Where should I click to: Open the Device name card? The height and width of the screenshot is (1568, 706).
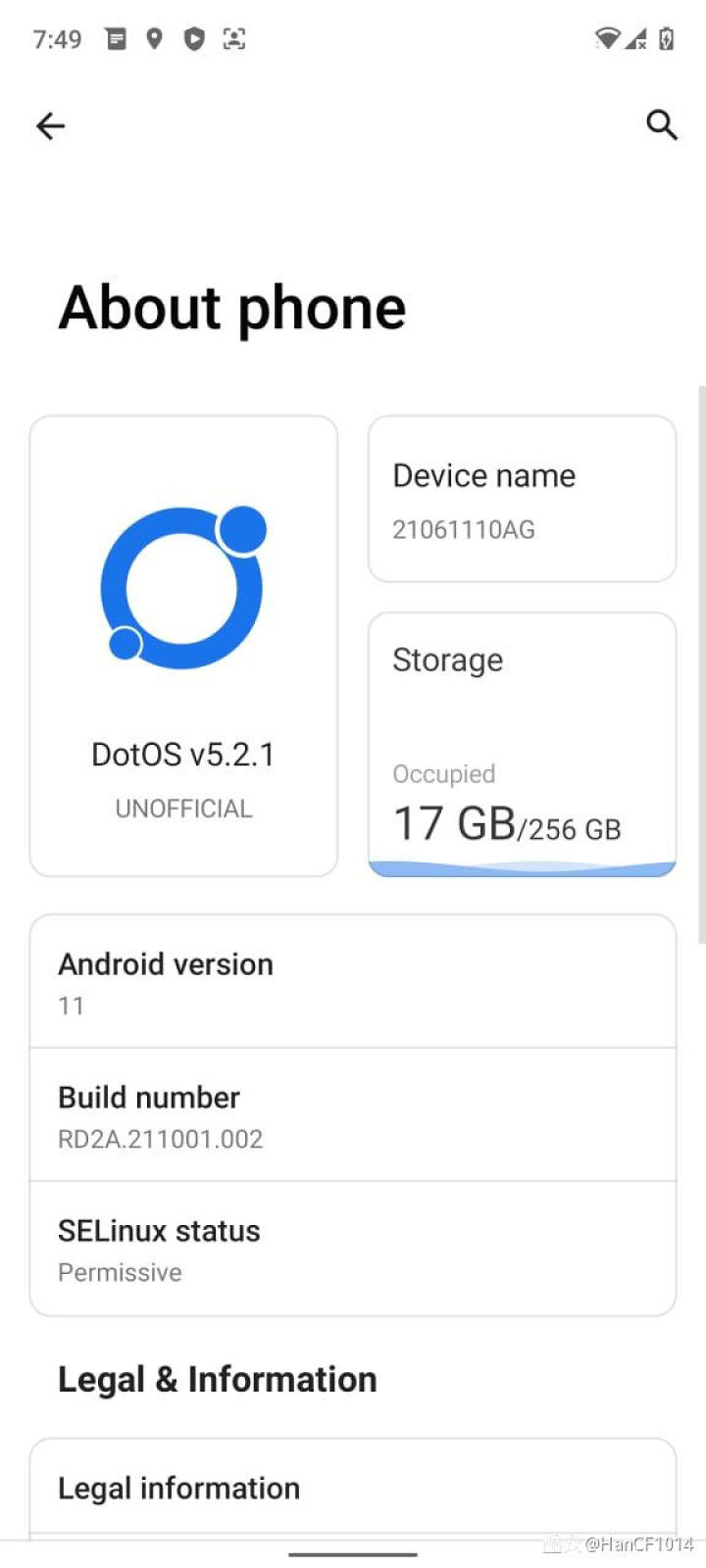(522, 499)
